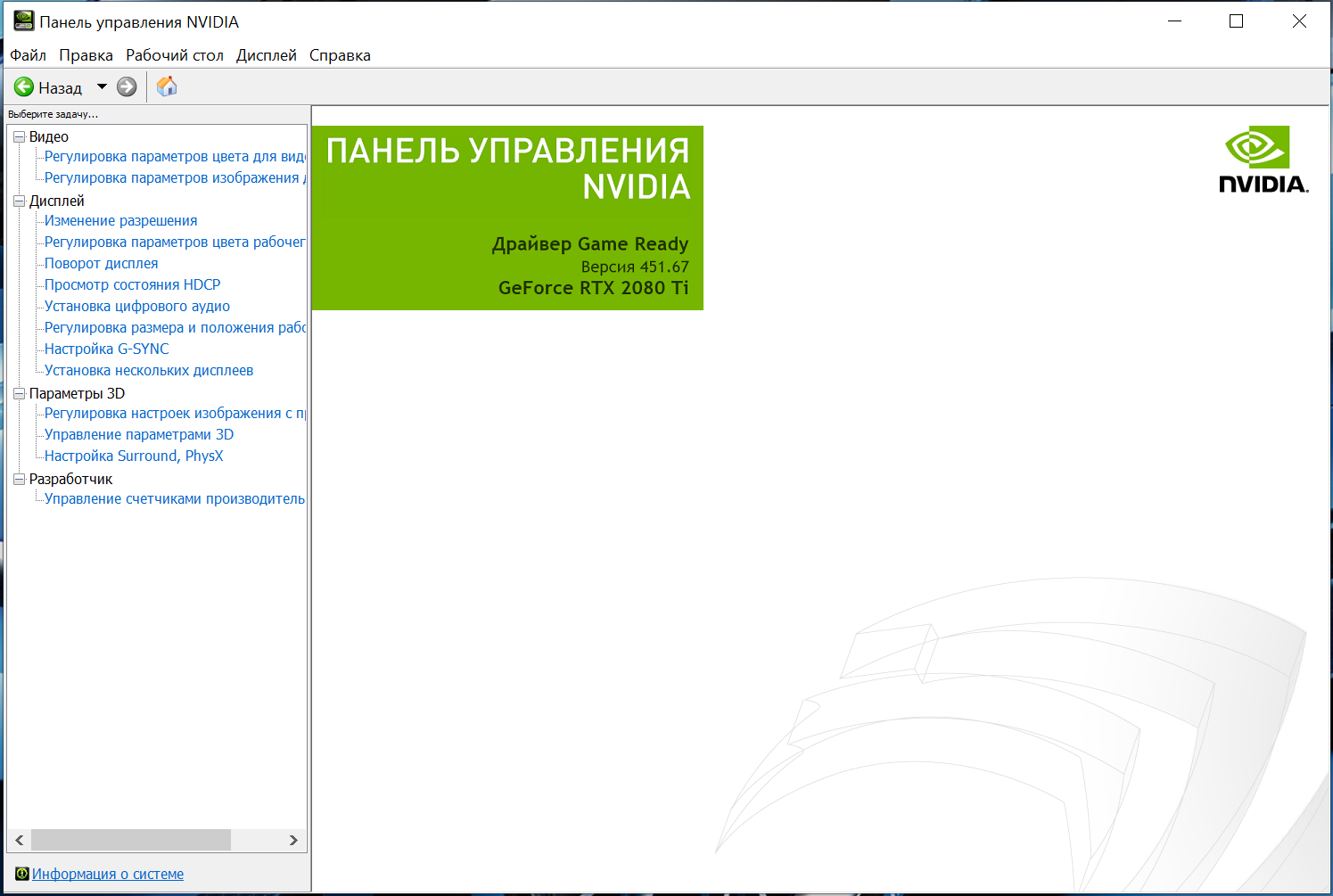The width and height of the screenshot is (1333, 896).
Task: Open Настройка G-SYNC
Action: pos(107,349)
